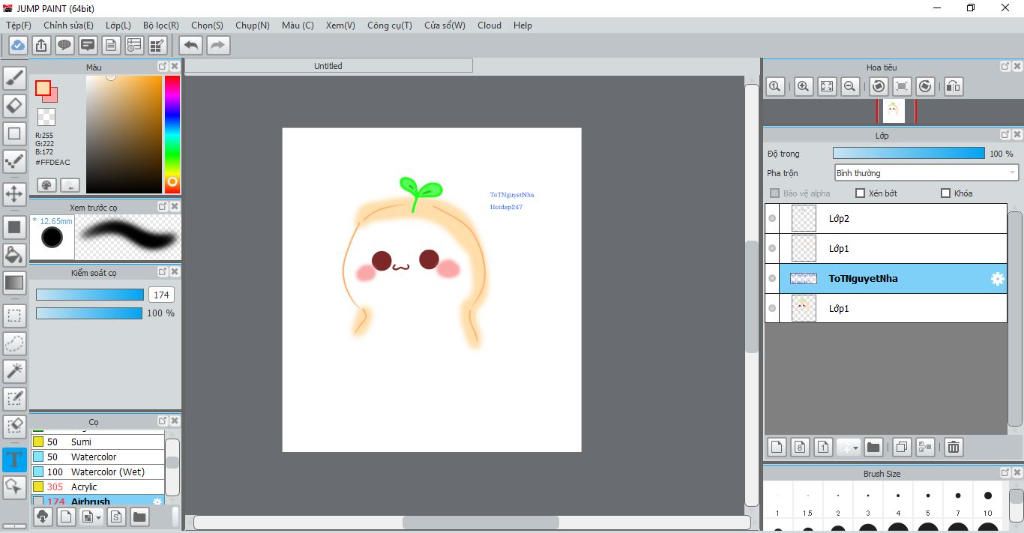Open the Pha trộn blending mode dropdown
This screenshot has width=1024, height=533.
[x=925, y=172]
